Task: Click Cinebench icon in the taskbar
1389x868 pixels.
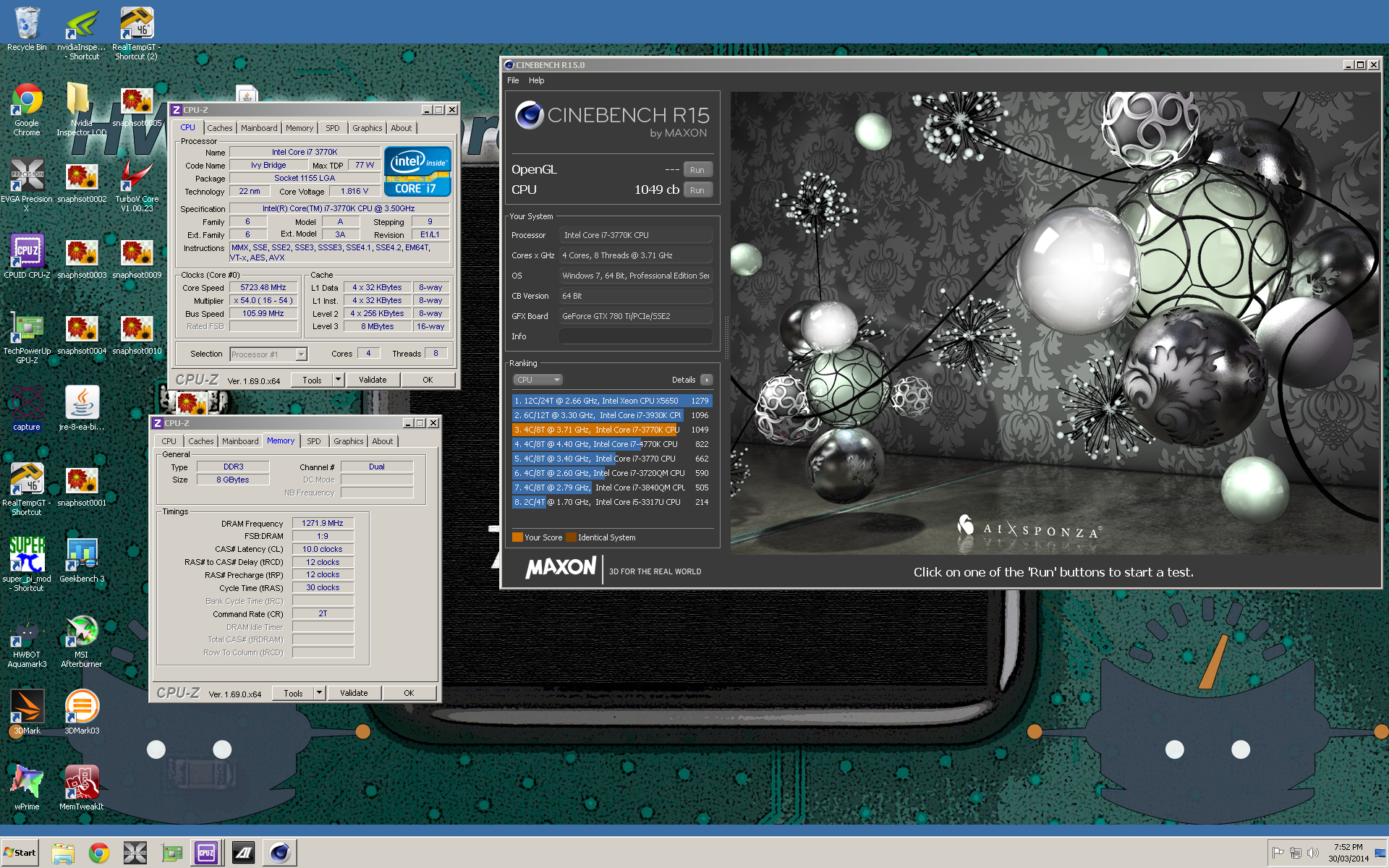Action: (280, 853)
